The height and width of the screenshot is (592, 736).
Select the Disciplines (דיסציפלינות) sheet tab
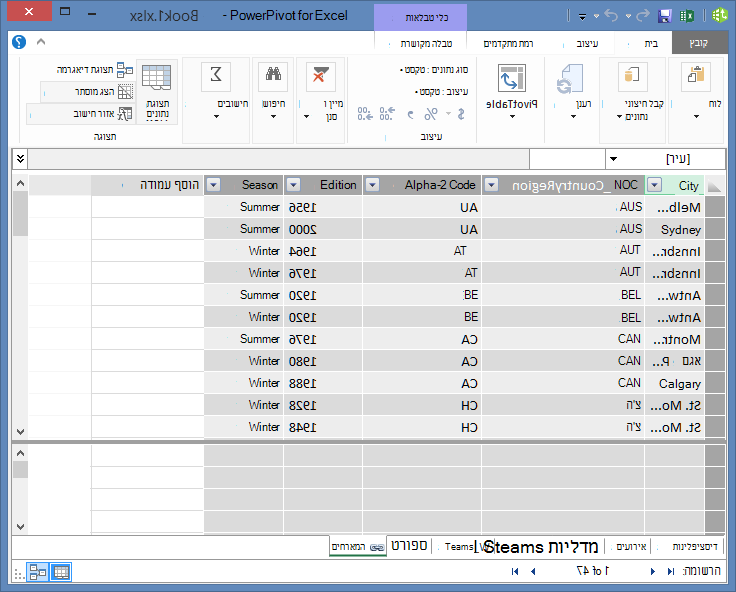[695, 546]
